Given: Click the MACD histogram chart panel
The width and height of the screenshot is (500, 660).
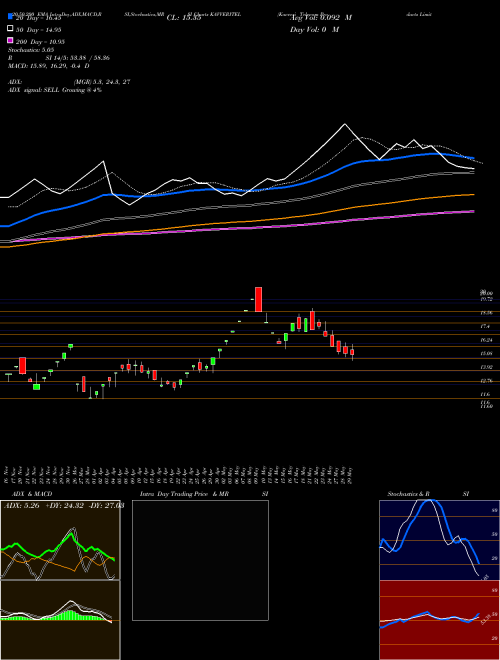Looking at the screenshot, I should click(60, 620).
